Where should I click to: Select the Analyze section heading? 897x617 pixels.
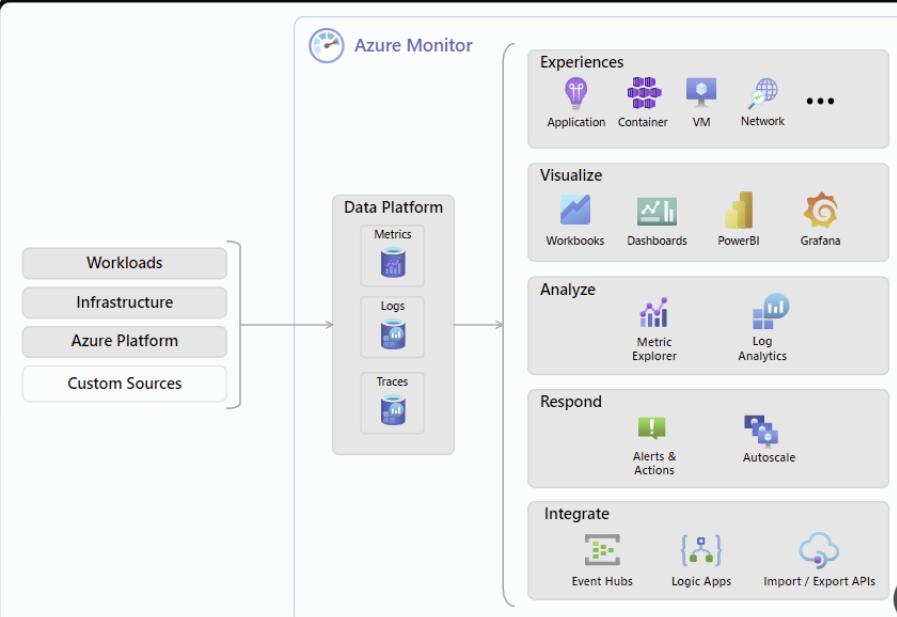tap(567, 289)
